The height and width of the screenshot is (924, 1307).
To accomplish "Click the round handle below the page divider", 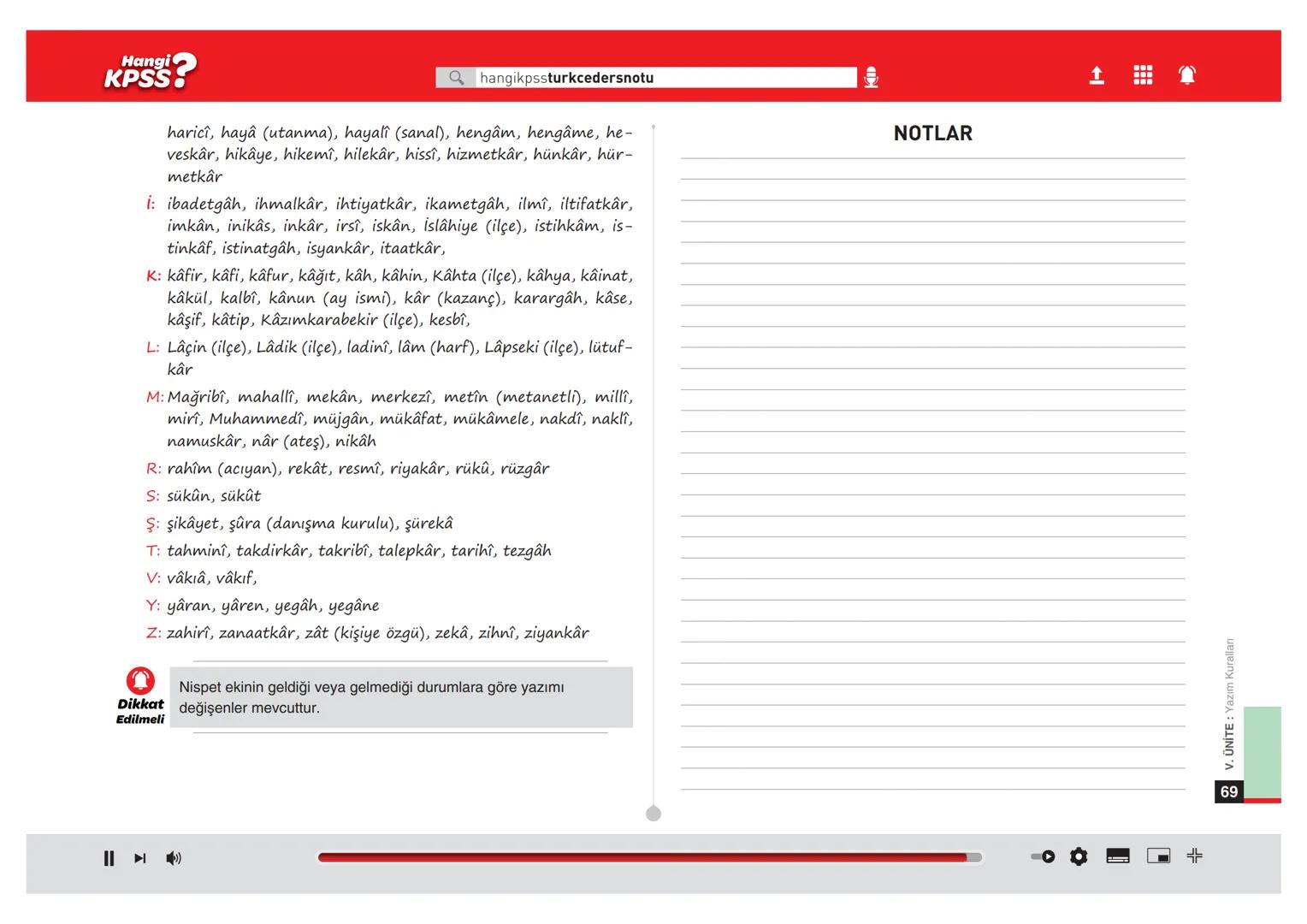I will coord(653,814).
